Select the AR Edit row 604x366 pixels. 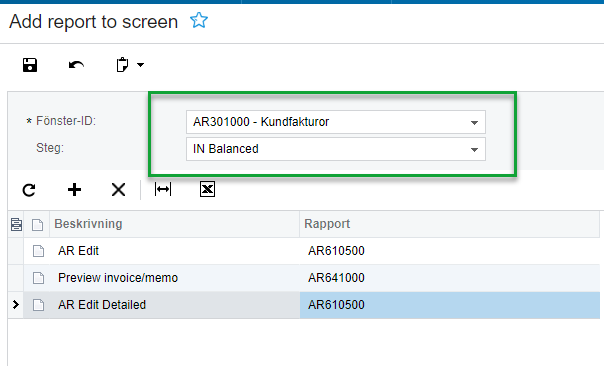click(304, 251)
